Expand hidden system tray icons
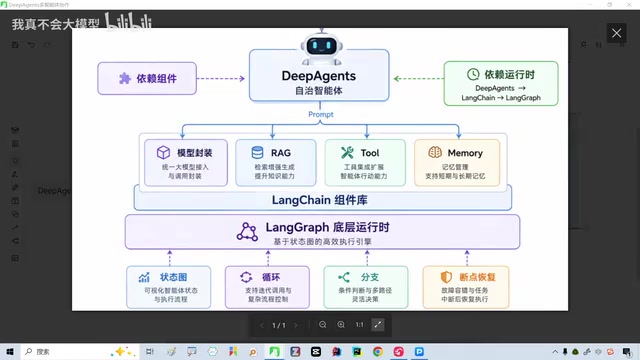This screenshot has width=640, height=360. pos(555,351)
